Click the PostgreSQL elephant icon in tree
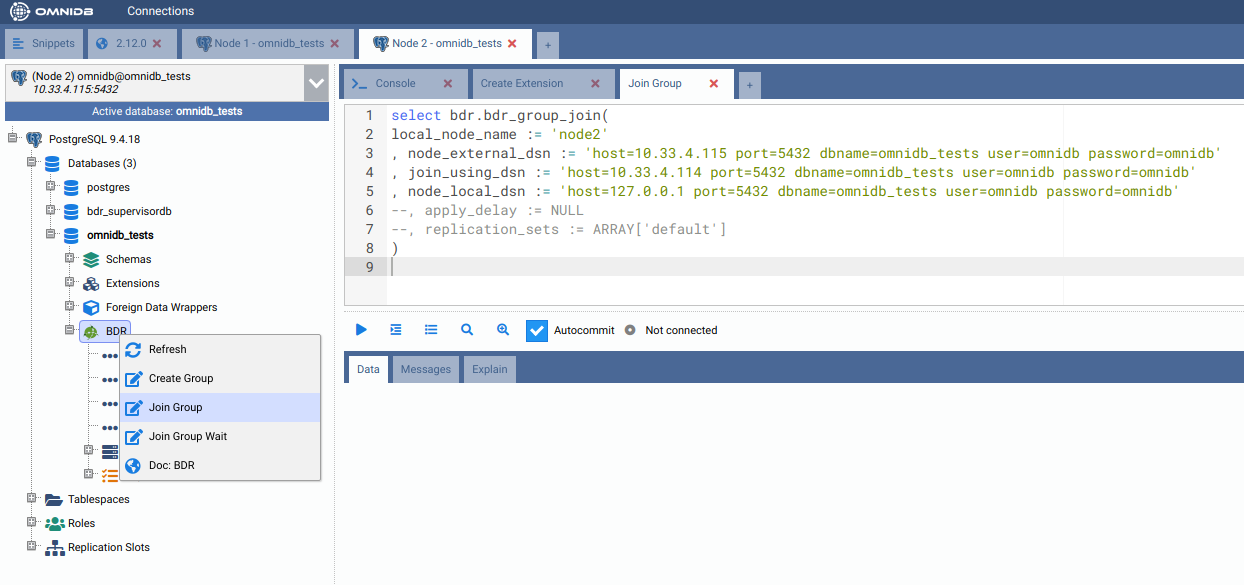1244x585 pixels. (x=34, y=139)
